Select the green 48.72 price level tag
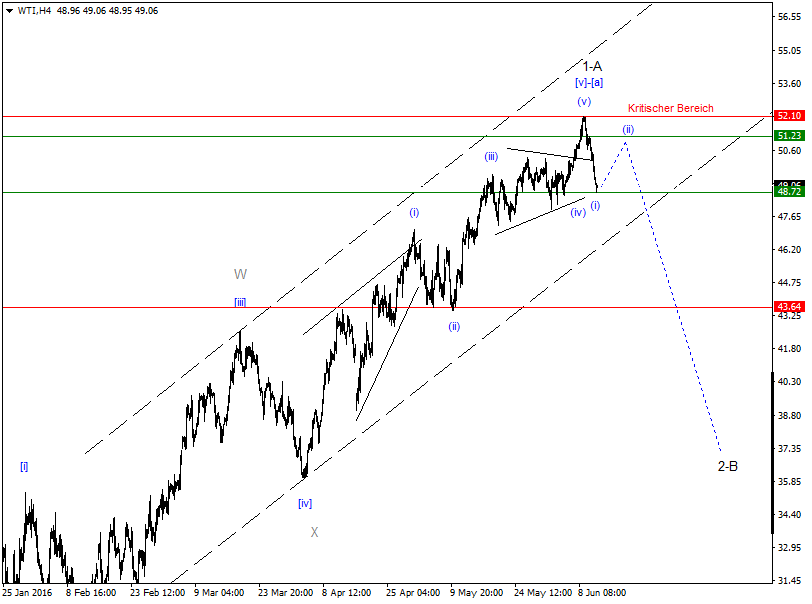812x604 pixels. pyautogui.click(x=789, y=191)
